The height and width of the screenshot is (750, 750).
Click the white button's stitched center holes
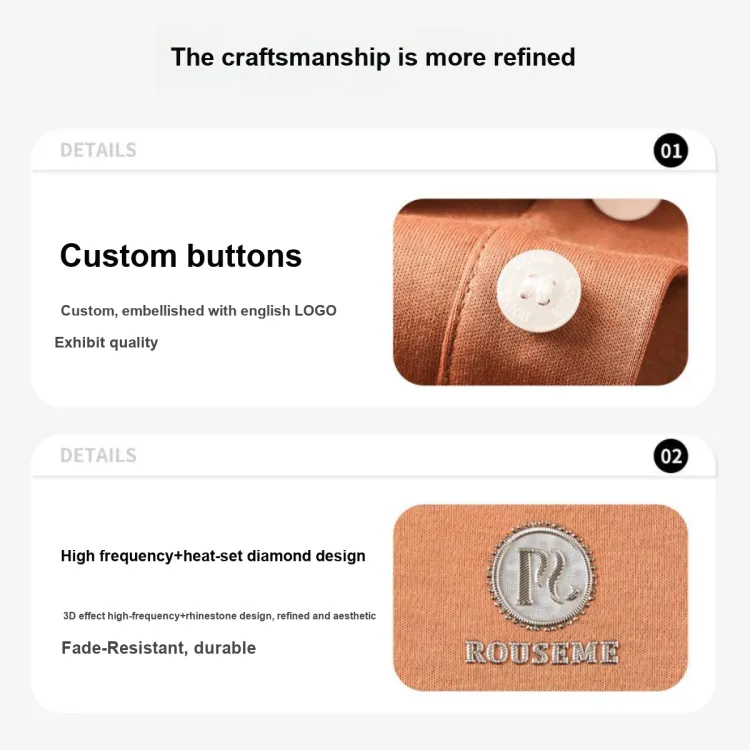point(539,290)
